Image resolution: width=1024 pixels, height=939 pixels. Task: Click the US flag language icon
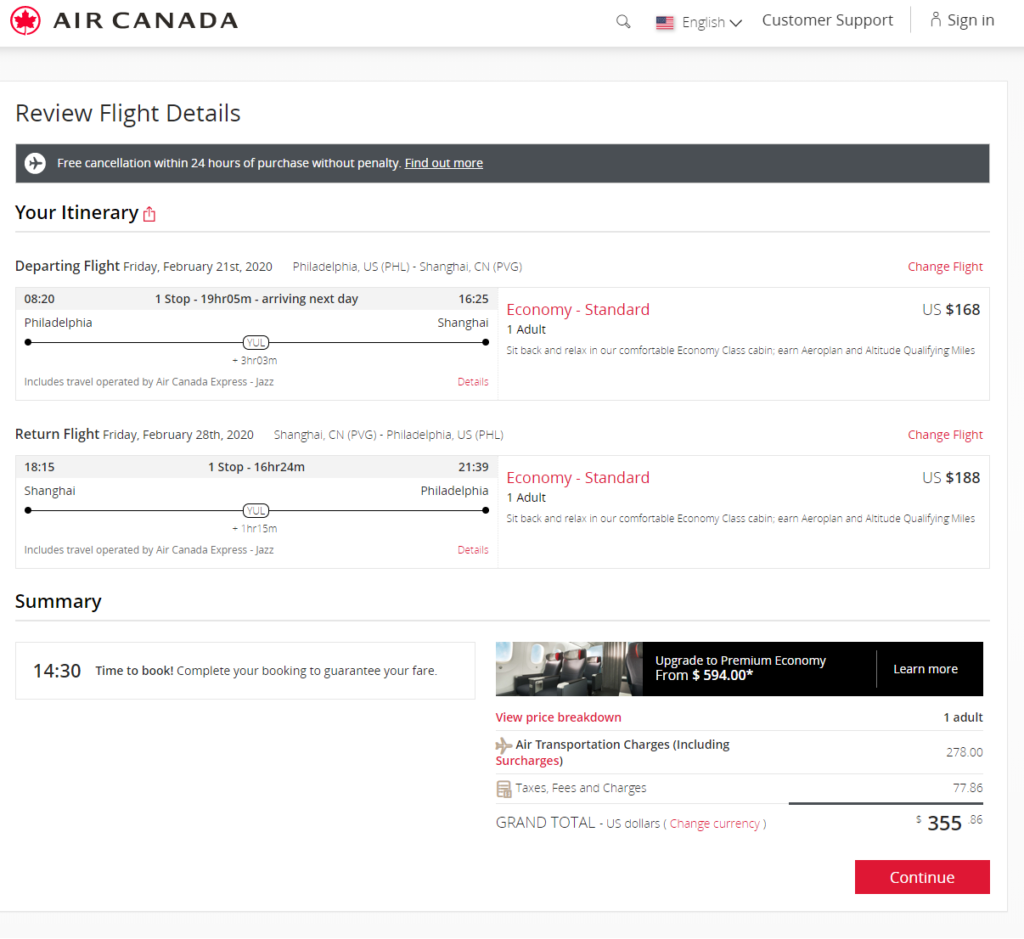coord(664,23)
